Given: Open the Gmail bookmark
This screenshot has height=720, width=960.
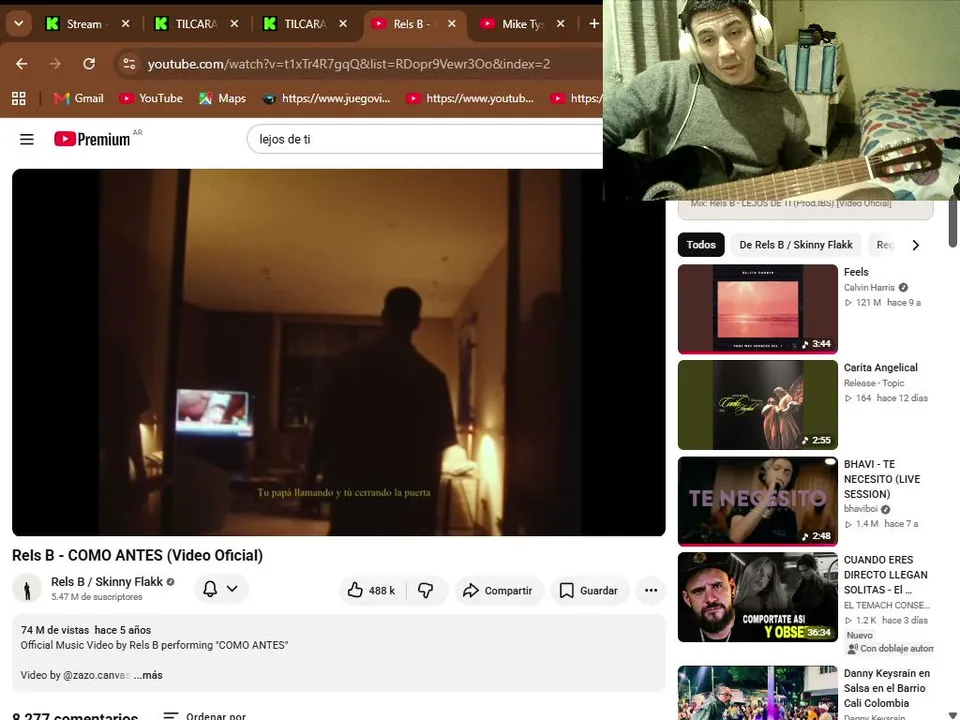Looking at the screenshot, I should pos(78,98).
